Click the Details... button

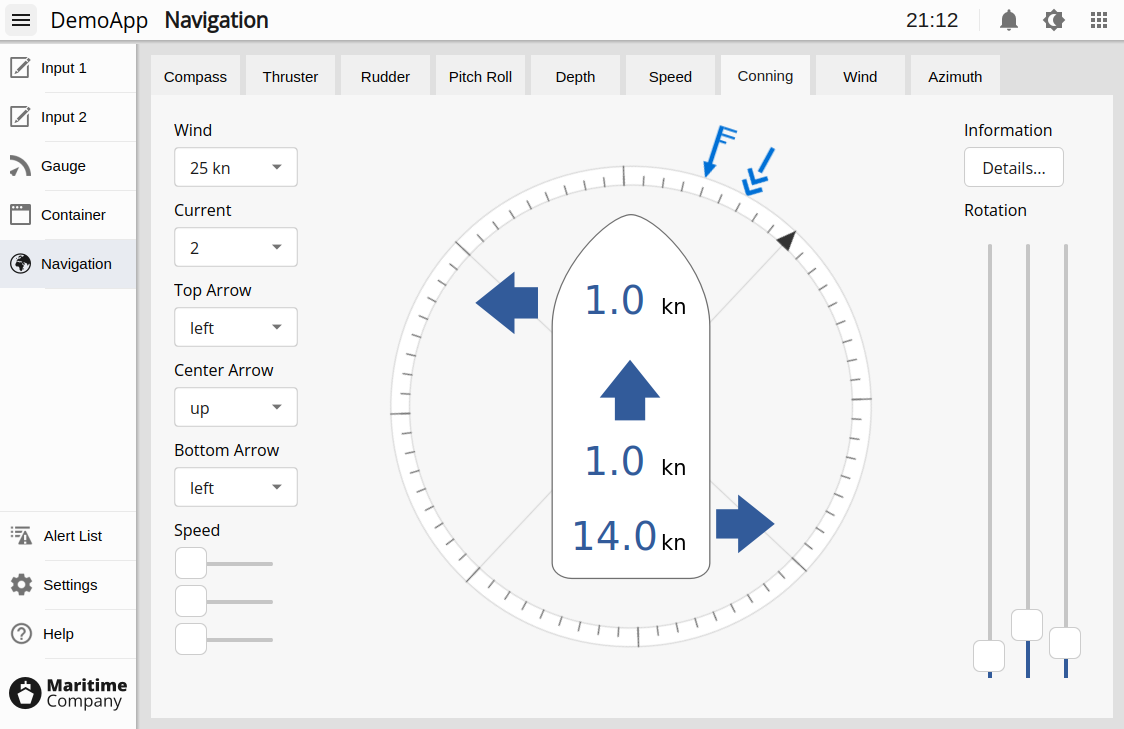[x=1013, y=168]
